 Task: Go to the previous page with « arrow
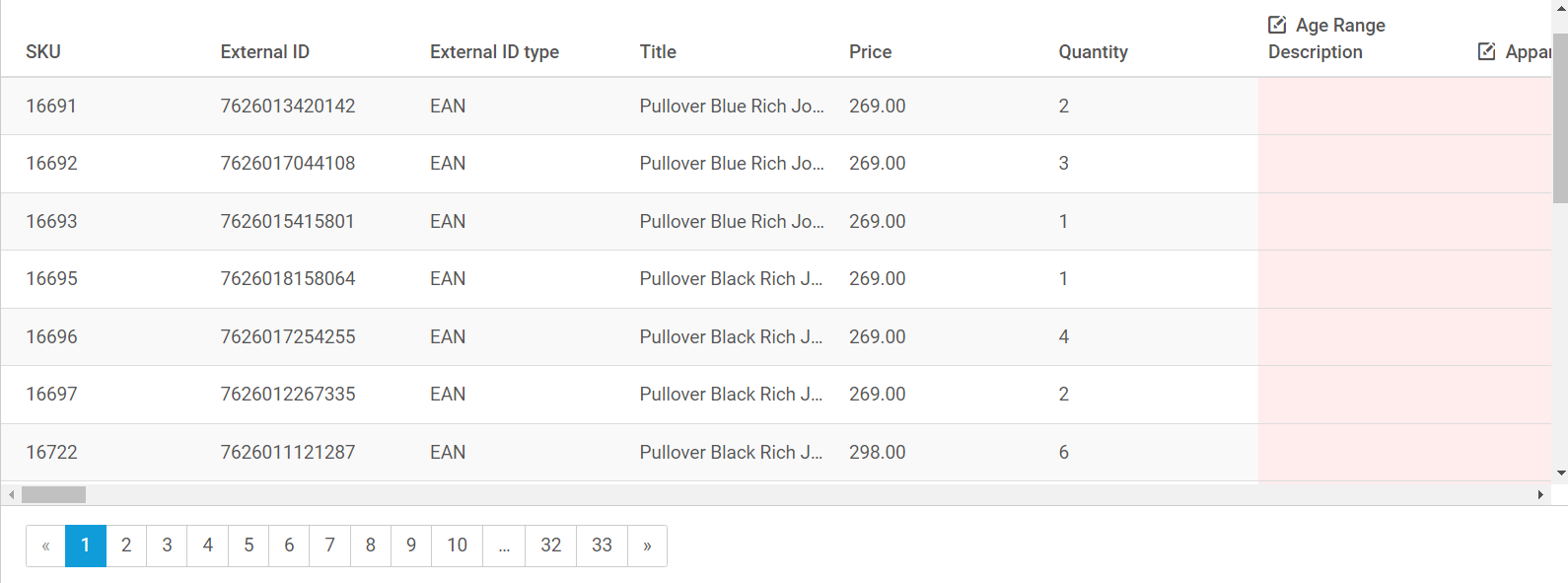(45, 546)
